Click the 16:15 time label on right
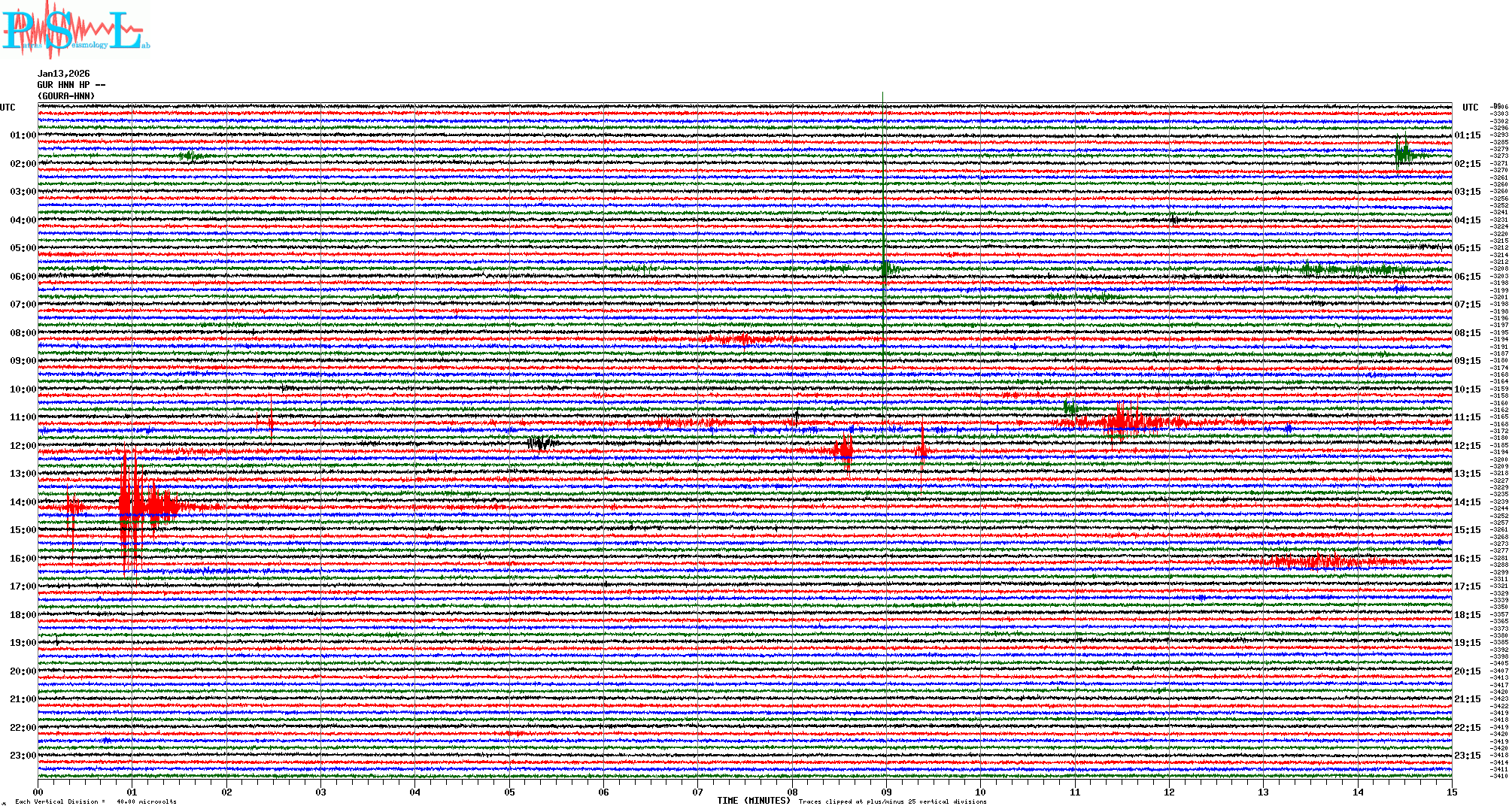The image size is (1512, 812). coord(1467,559)
